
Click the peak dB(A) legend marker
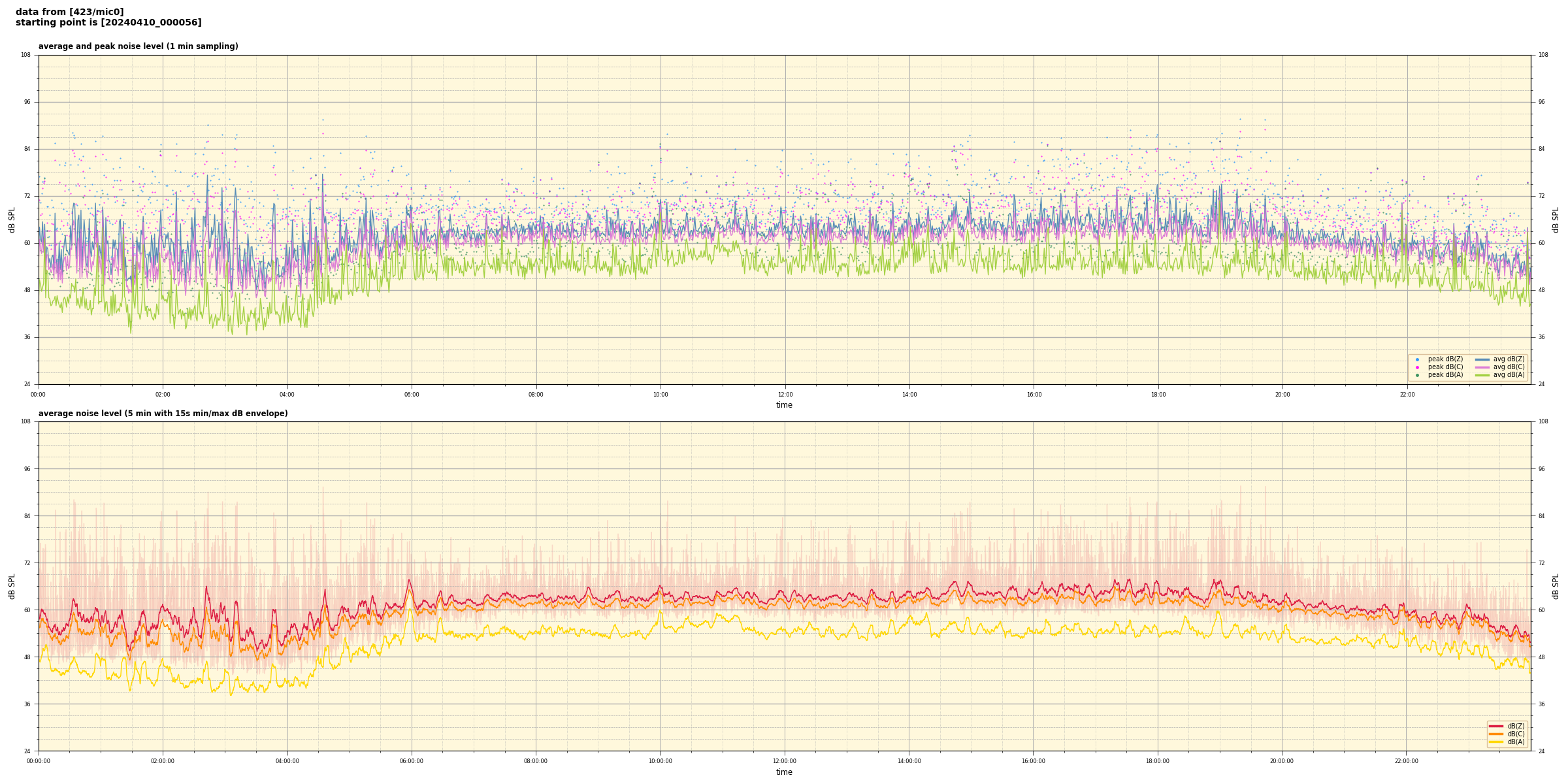click(x=1417, y=375)
